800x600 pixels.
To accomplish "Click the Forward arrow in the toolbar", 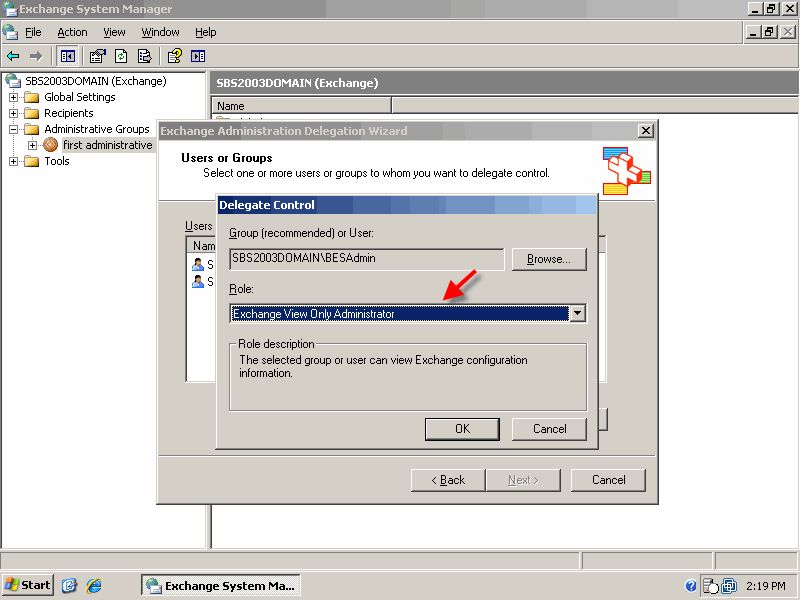I will tap(36, 56).
